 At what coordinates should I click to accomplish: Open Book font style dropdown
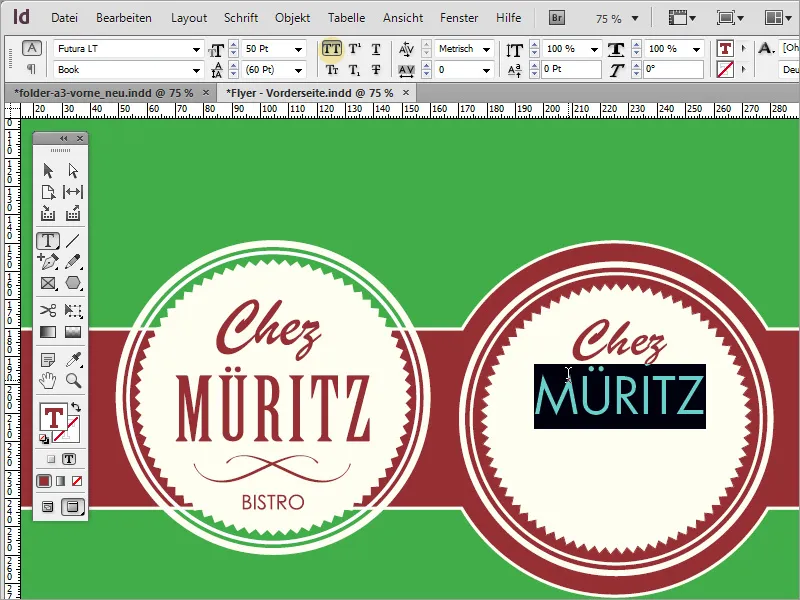[196, 70]
